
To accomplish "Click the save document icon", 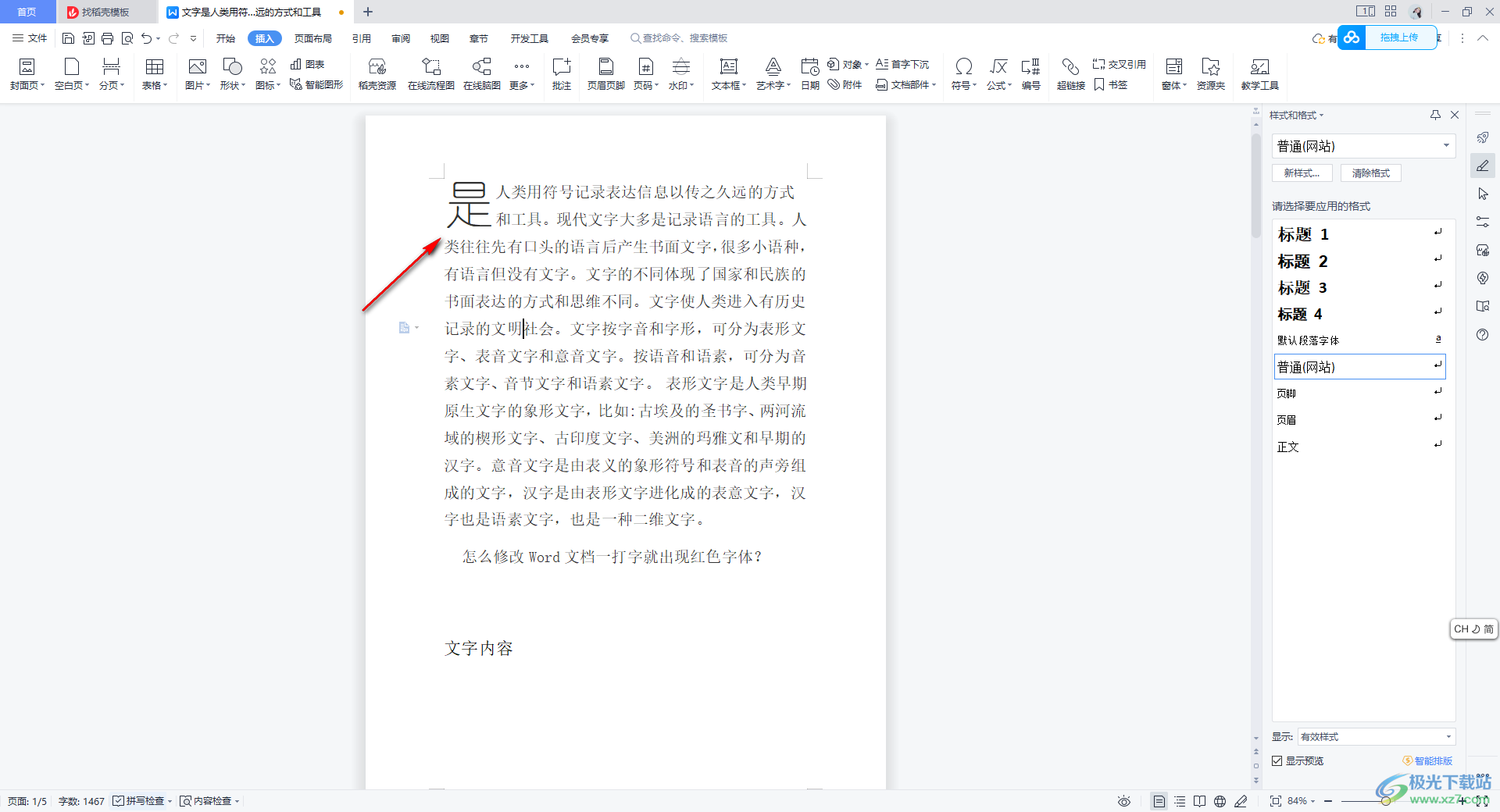I will point(68,38).
